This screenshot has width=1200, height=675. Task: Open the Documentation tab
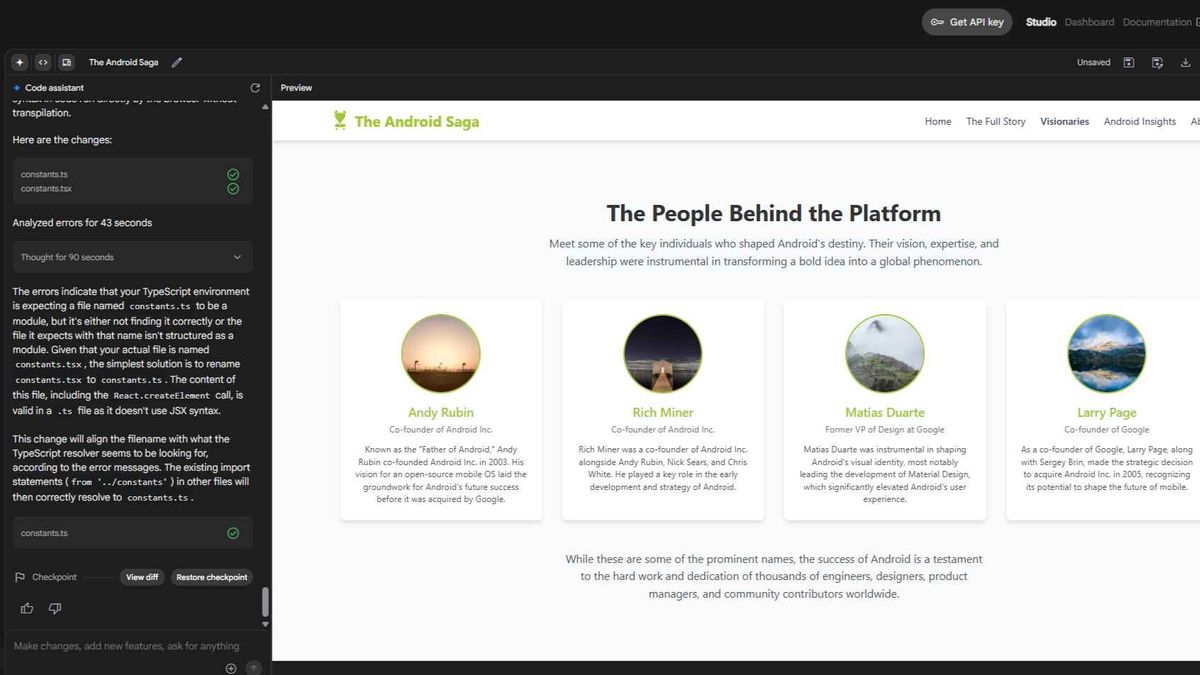point(1157,22)
